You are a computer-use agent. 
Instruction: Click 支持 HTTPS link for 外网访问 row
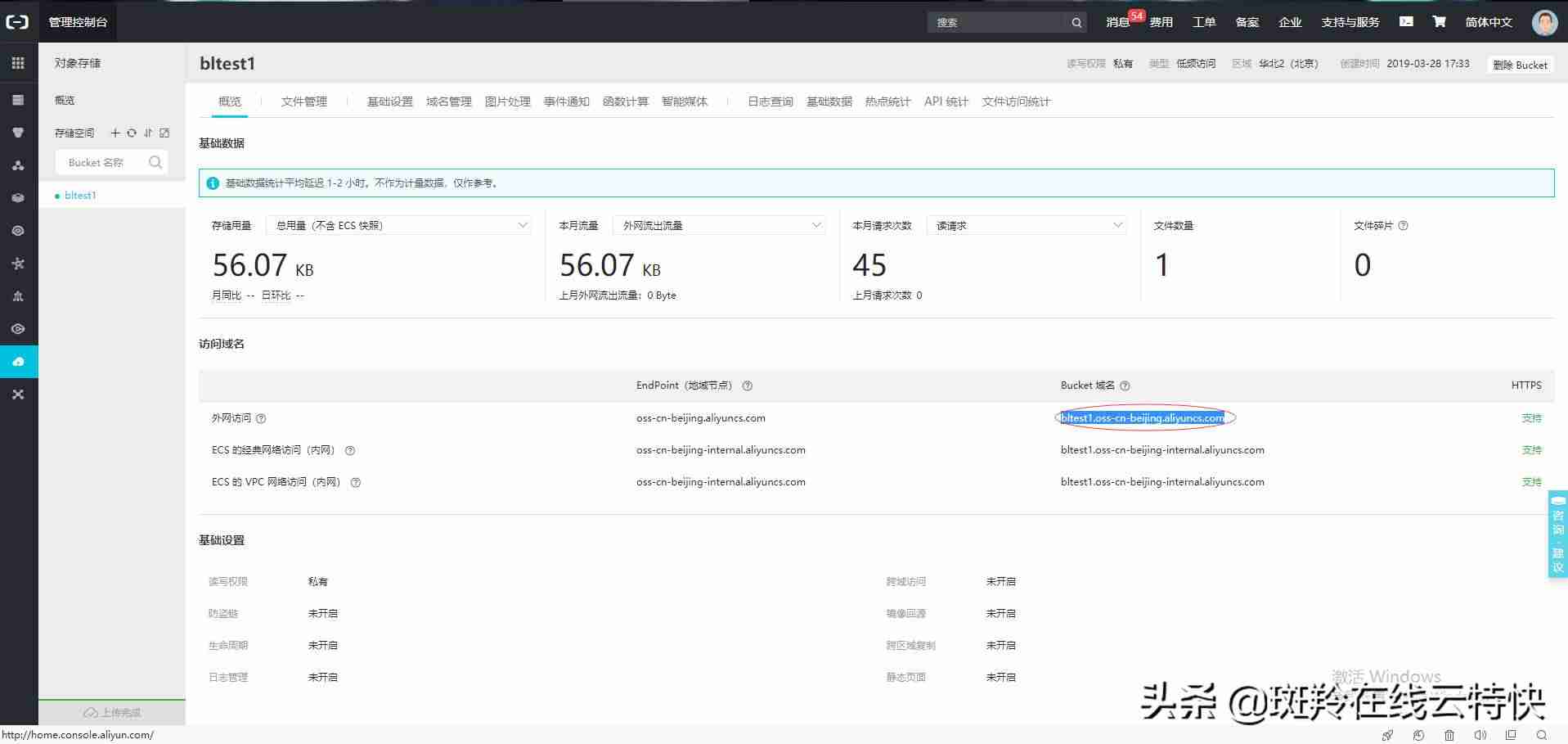(x=1531, y=418)
